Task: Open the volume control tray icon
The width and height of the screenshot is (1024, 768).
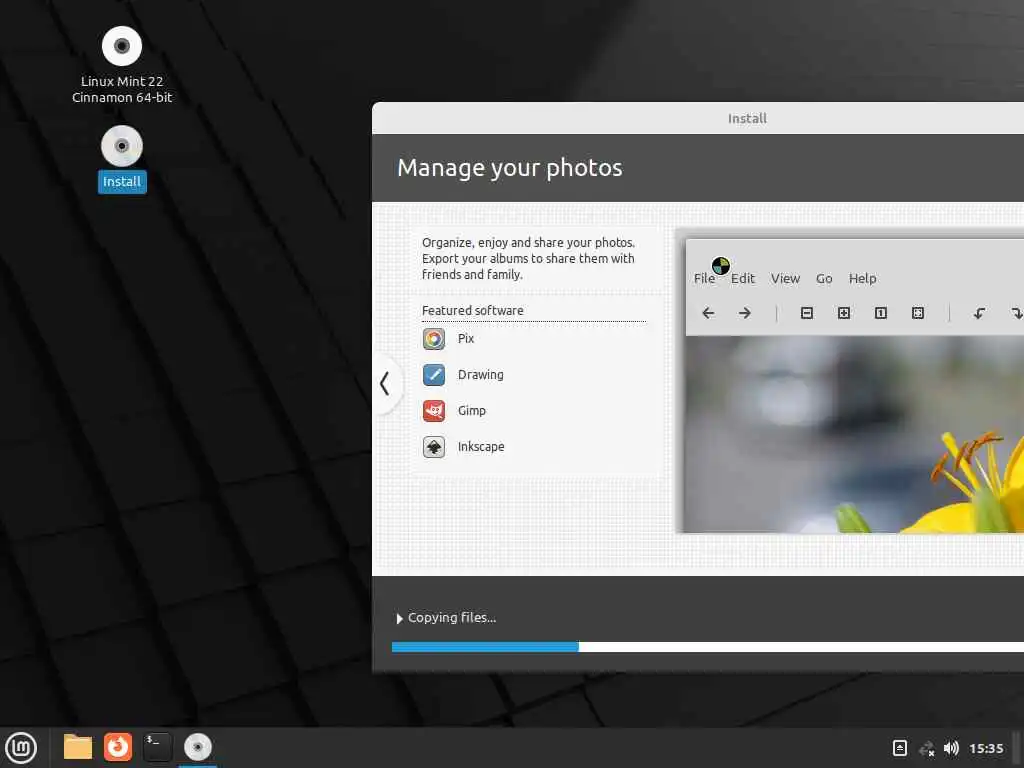Action: point(952,748)
